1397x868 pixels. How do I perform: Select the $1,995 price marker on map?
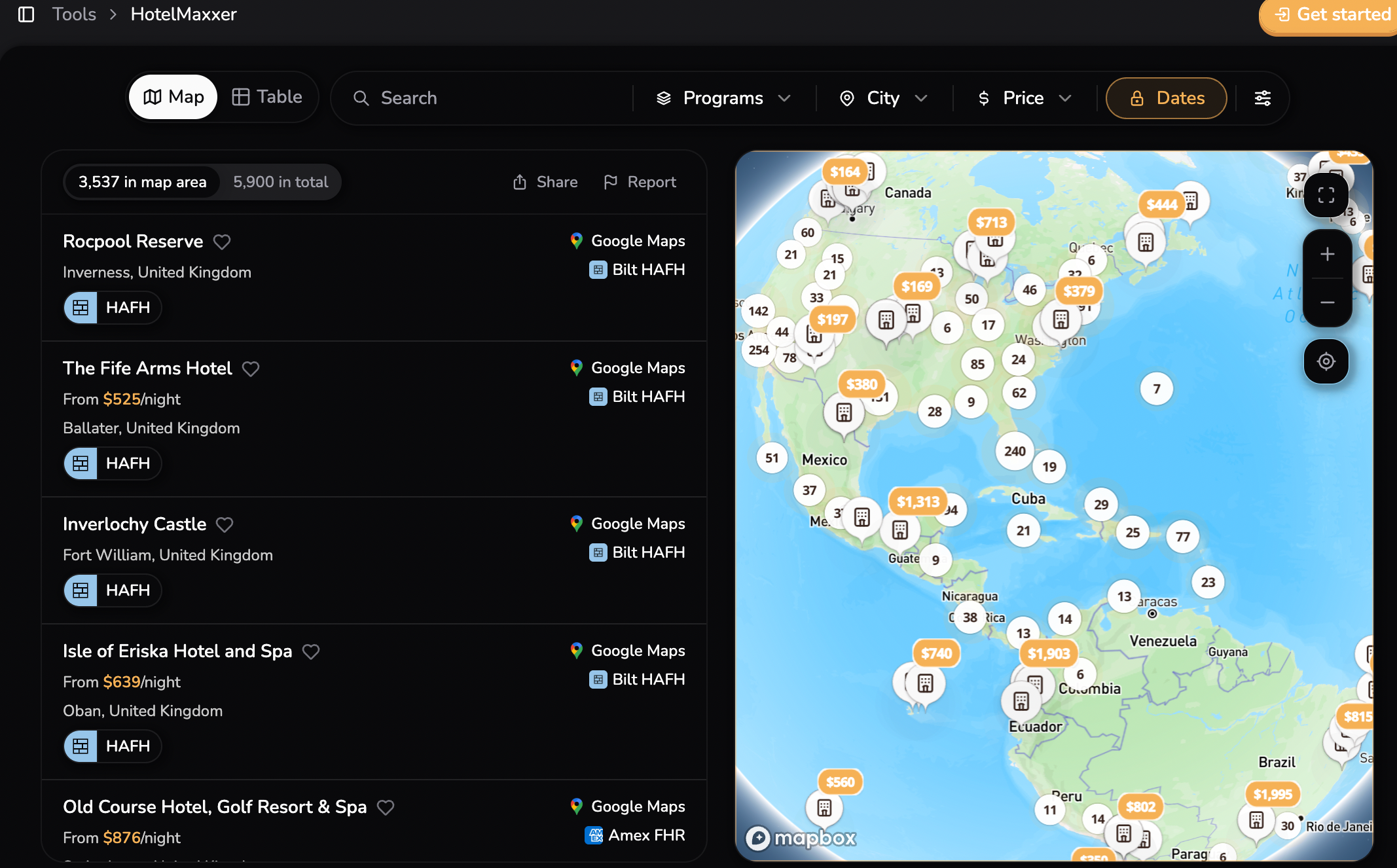(1273, 795)
